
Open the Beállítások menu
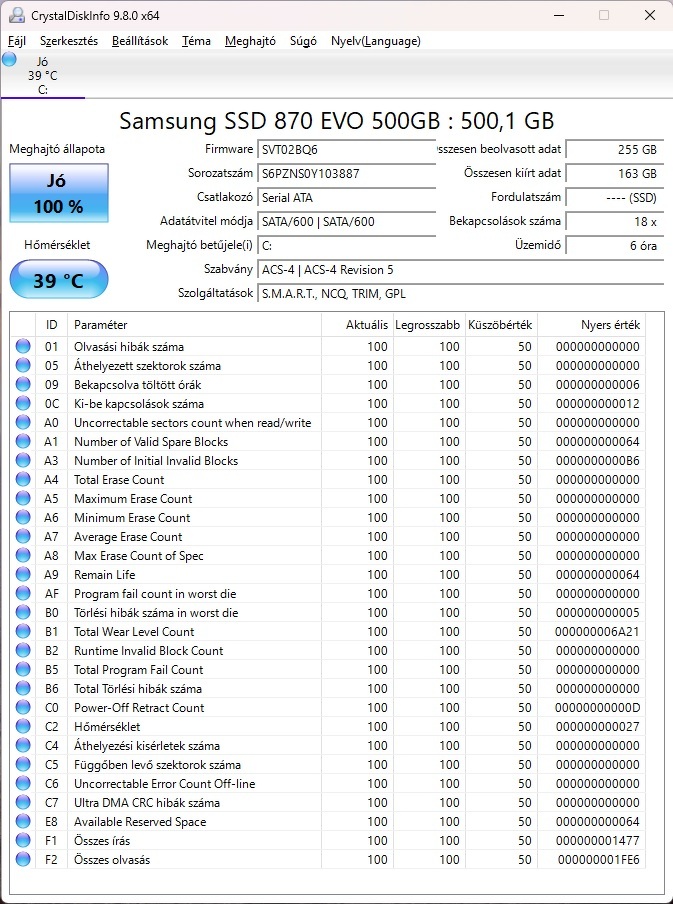point(140,41)
